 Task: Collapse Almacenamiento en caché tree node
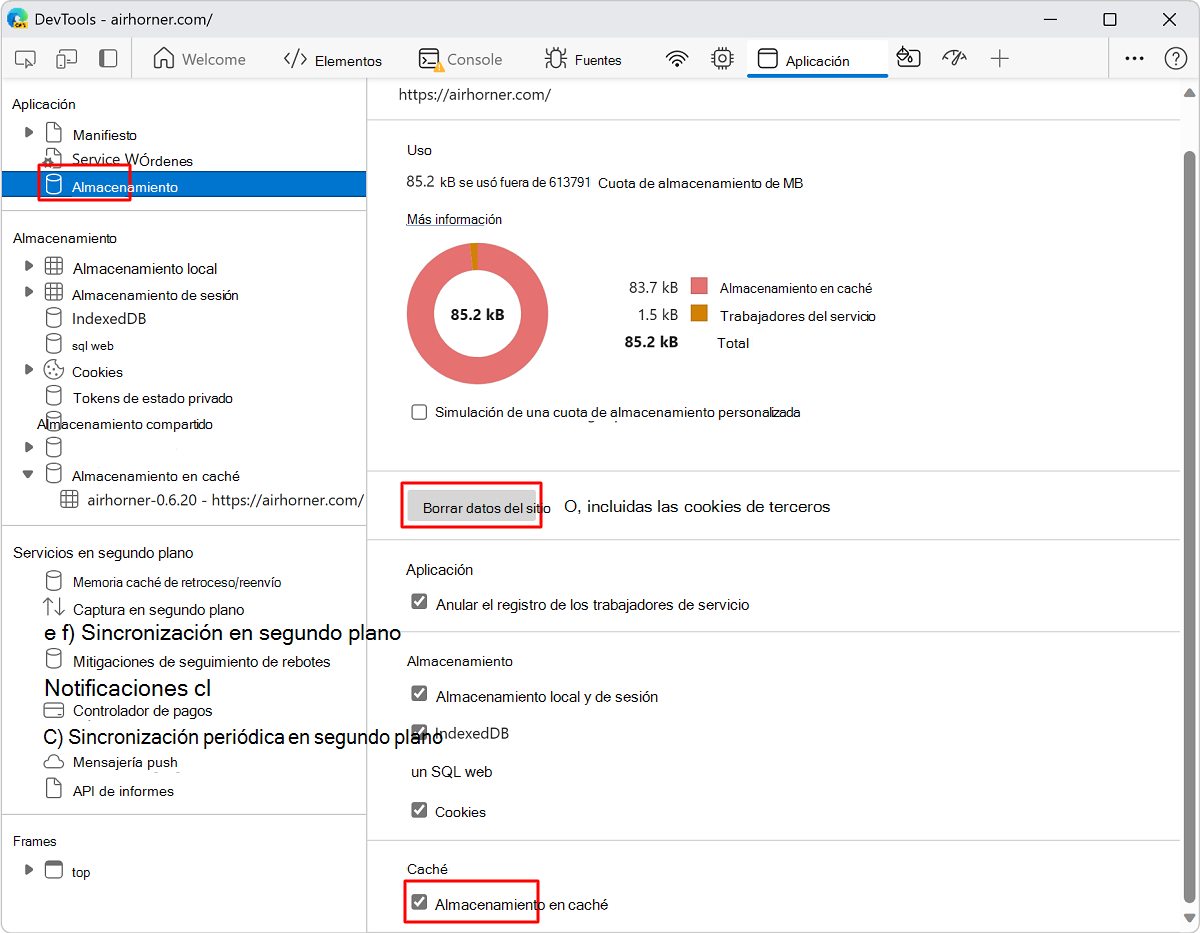coord(29,474)
